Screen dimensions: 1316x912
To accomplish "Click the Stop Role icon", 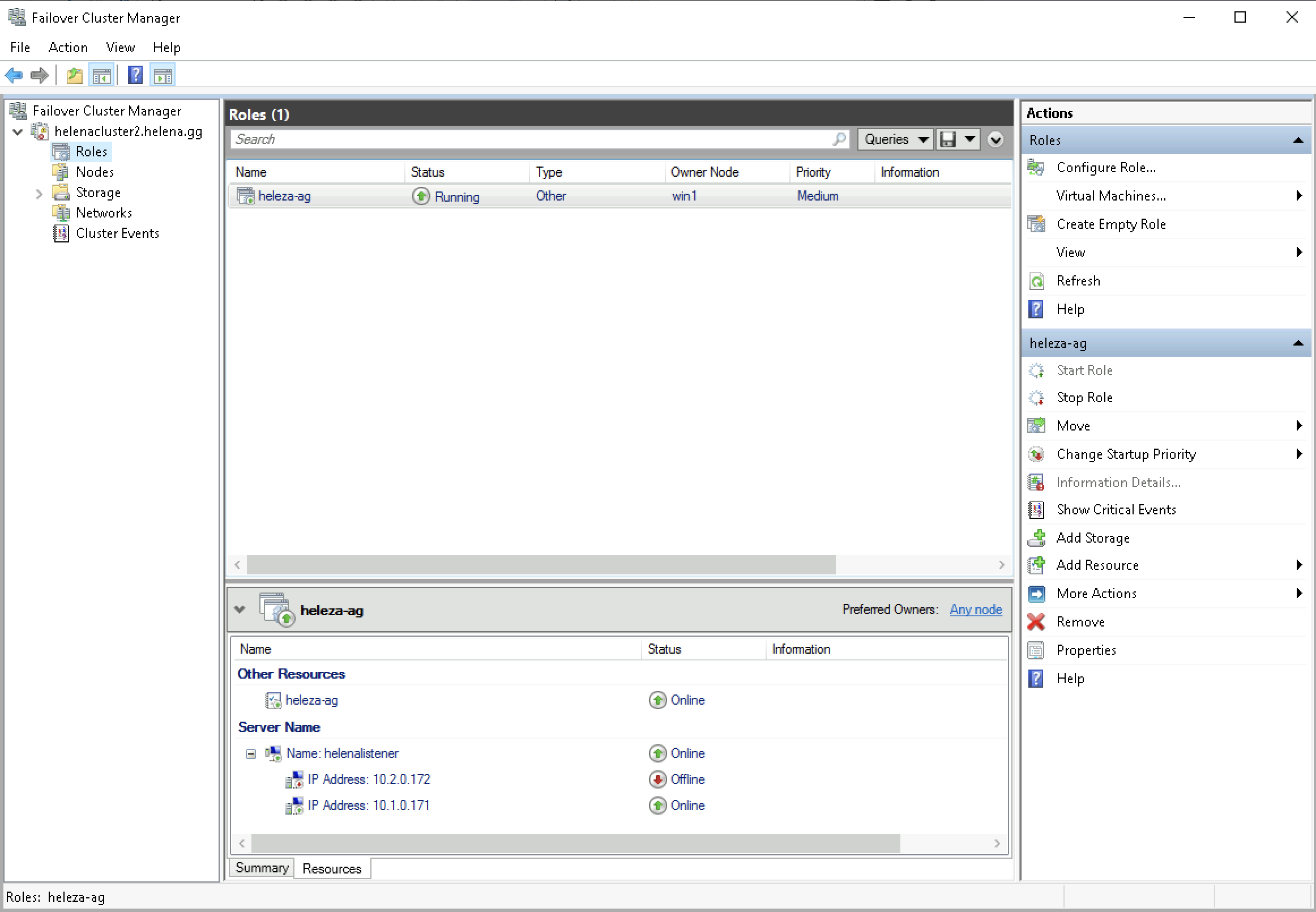I will tap(1036, 398).
